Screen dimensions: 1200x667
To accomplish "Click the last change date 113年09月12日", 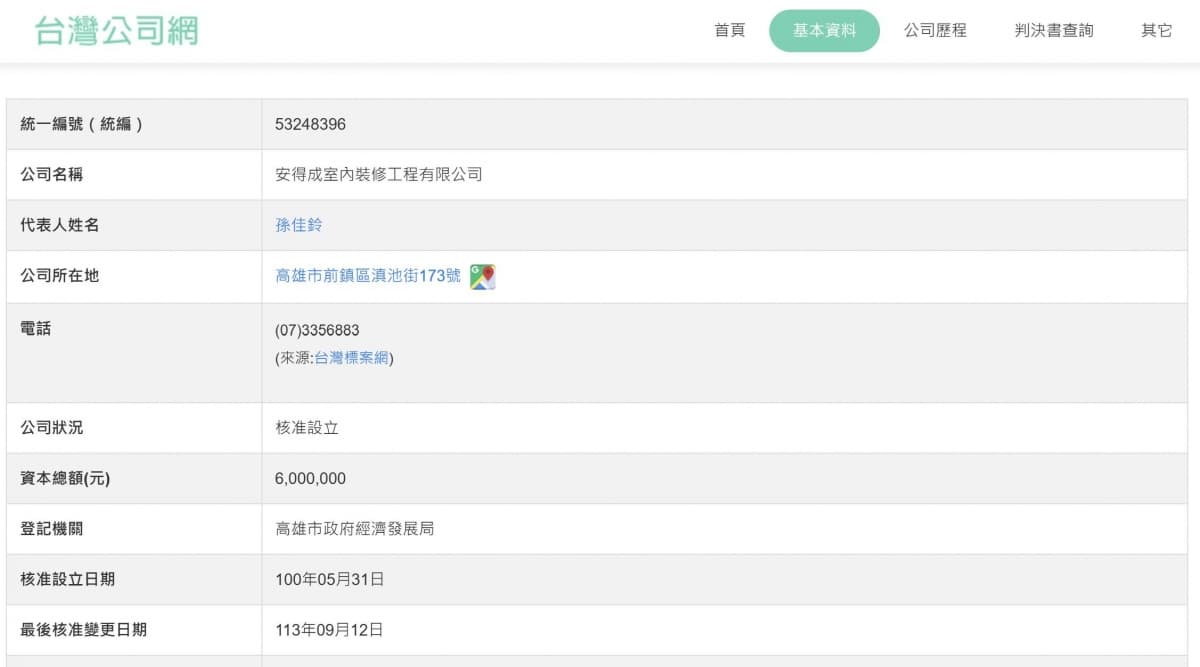I will tap(330, 630).
